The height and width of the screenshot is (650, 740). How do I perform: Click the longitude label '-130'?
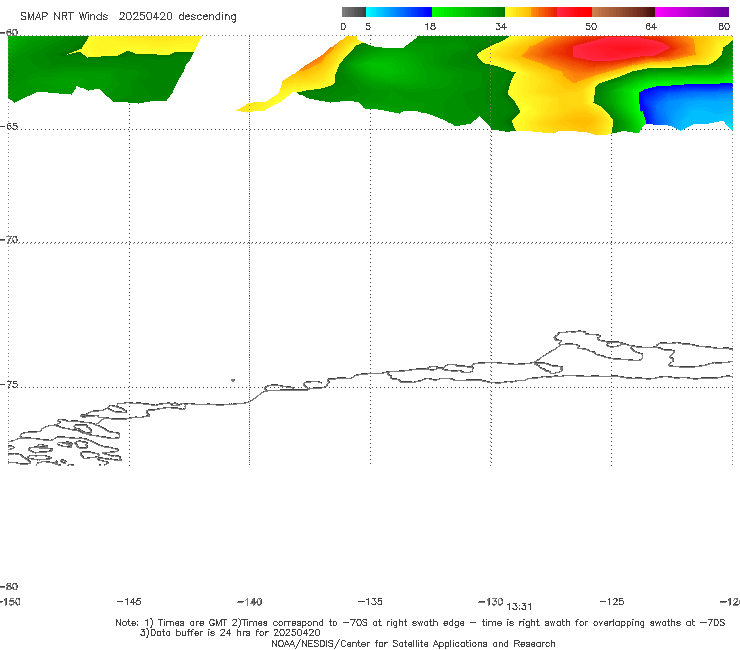click(491, 601)
